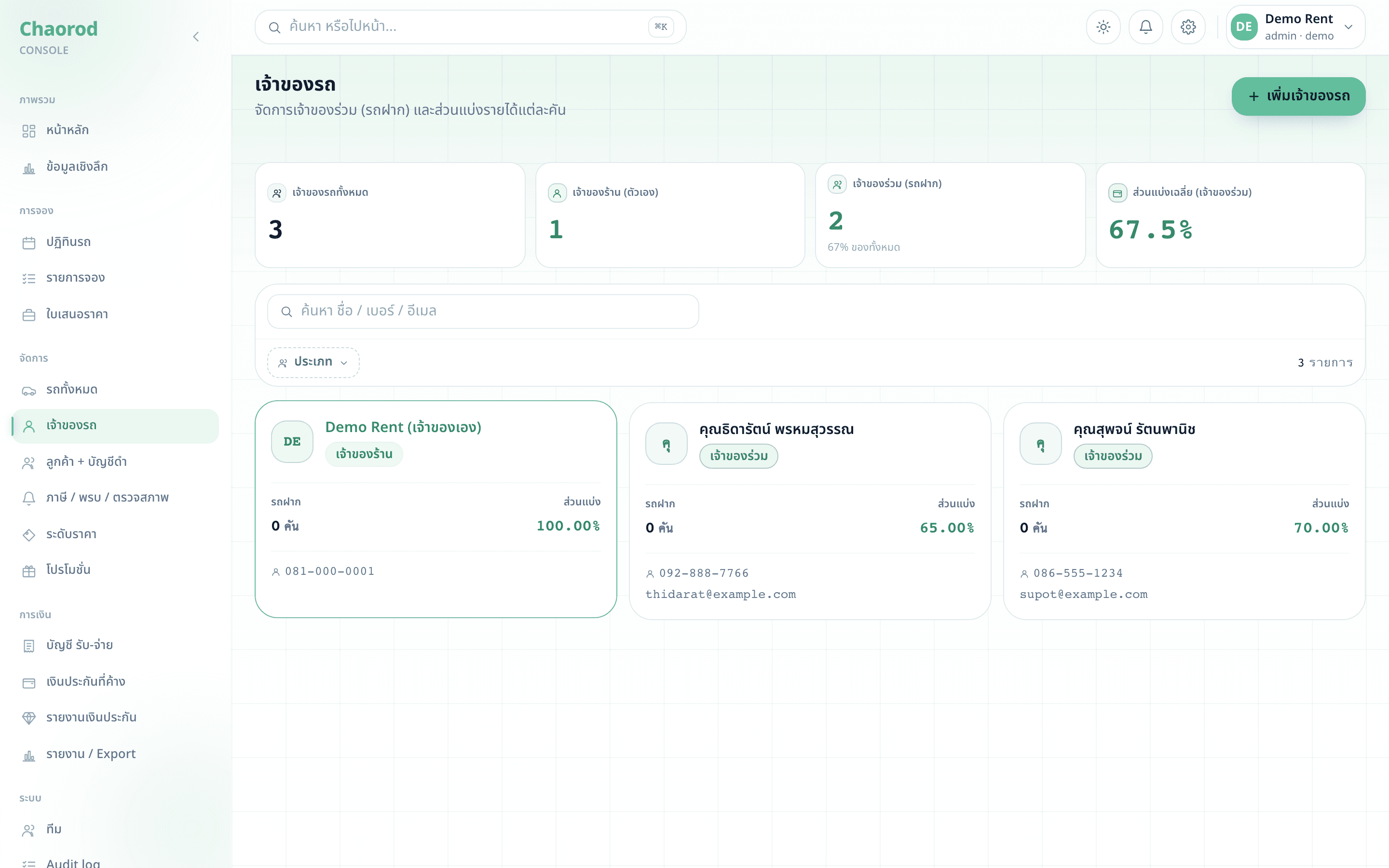Click the dashboard grid icon beside หน้าหลัก
Screen dimensions: 1389x868
coord(29,131)
